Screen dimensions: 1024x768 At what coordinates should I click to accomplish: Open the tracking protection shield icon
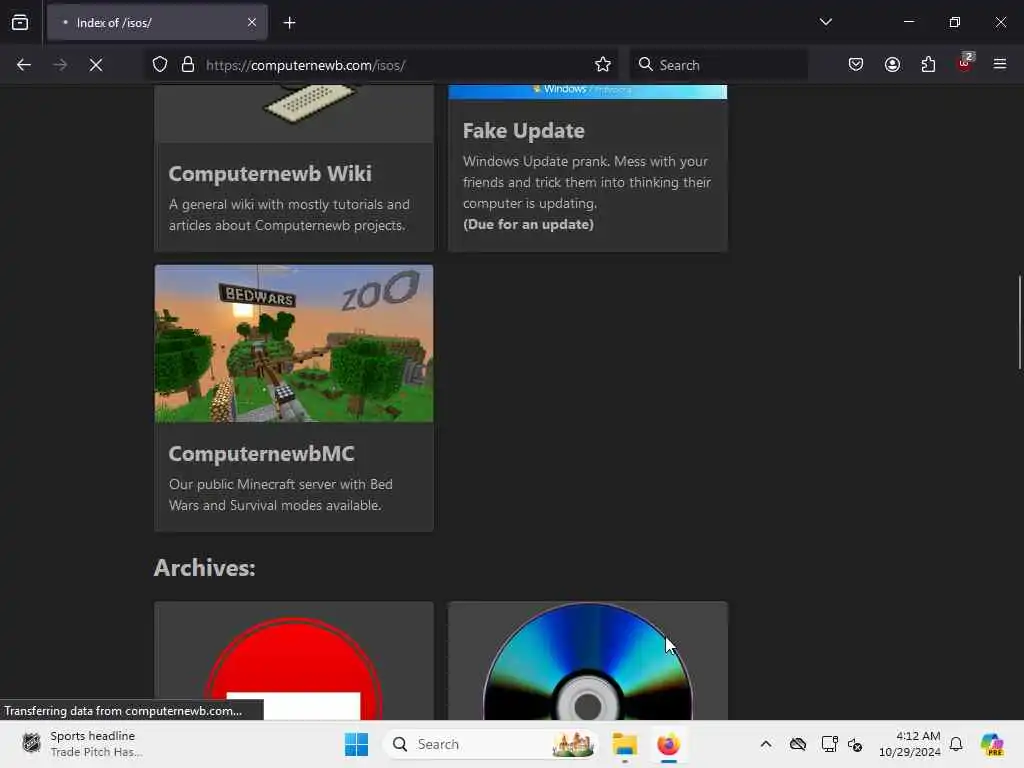[x=160, y=65]
